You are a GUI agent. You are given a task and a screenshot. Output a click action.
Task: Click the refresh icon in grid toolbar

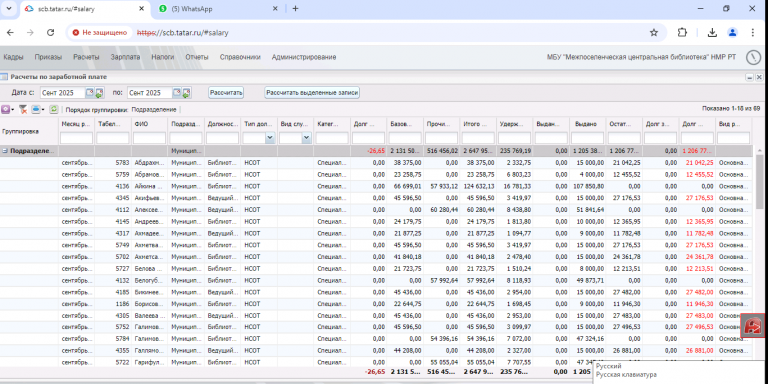[x=54, y=110]
